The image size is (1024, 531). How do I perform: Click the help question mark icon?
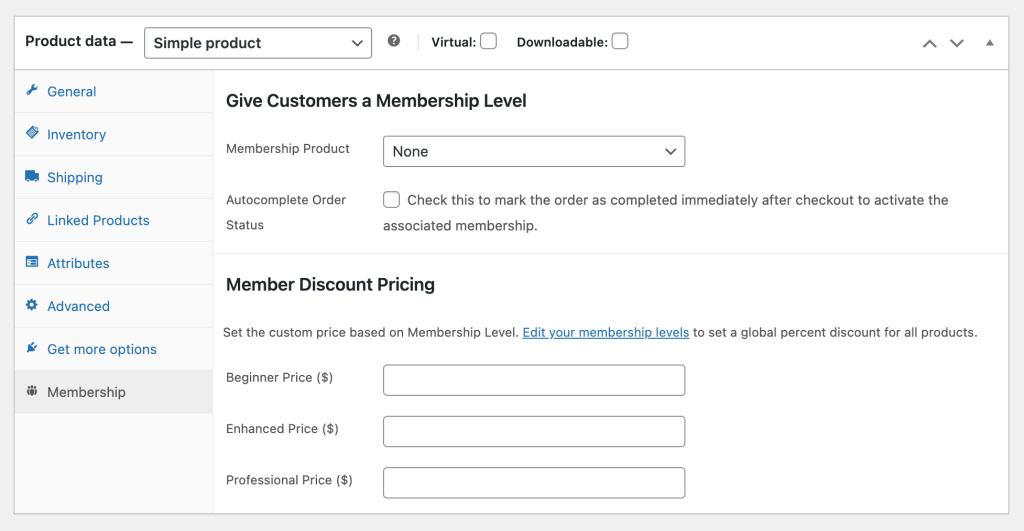point(394,42)
